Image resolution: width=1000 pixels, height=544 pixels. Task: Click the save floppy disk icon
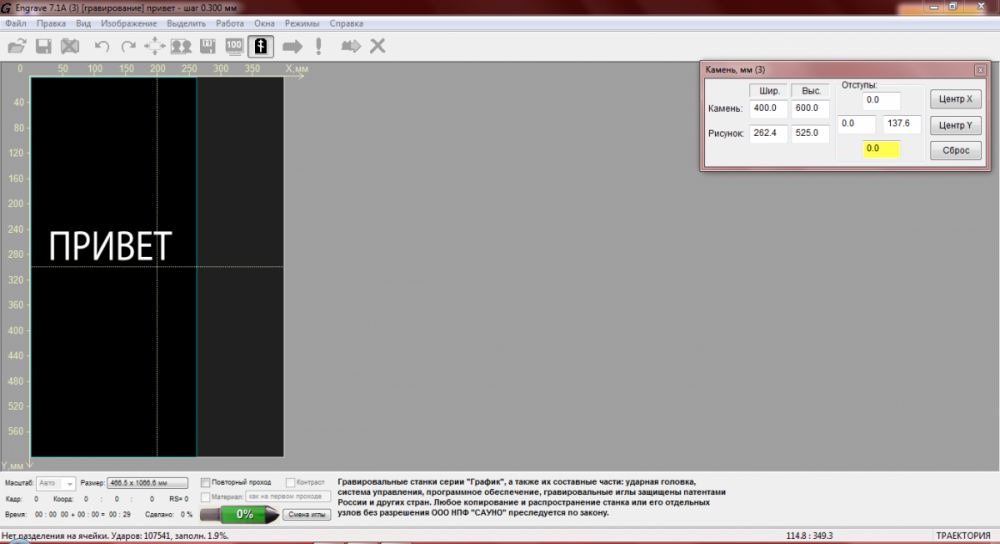click(x=44, y=46)
